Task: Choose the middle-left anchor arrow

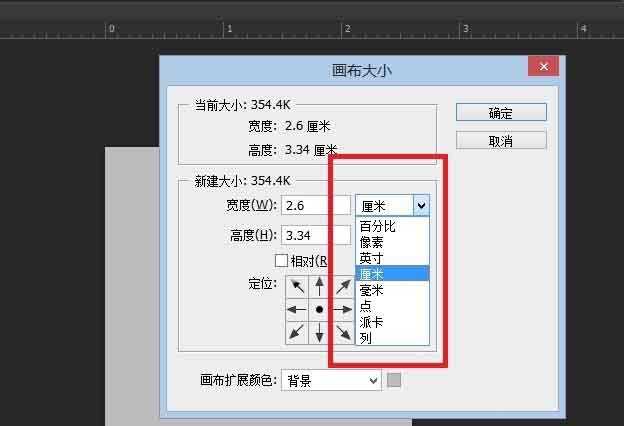Action: (297, 310)
